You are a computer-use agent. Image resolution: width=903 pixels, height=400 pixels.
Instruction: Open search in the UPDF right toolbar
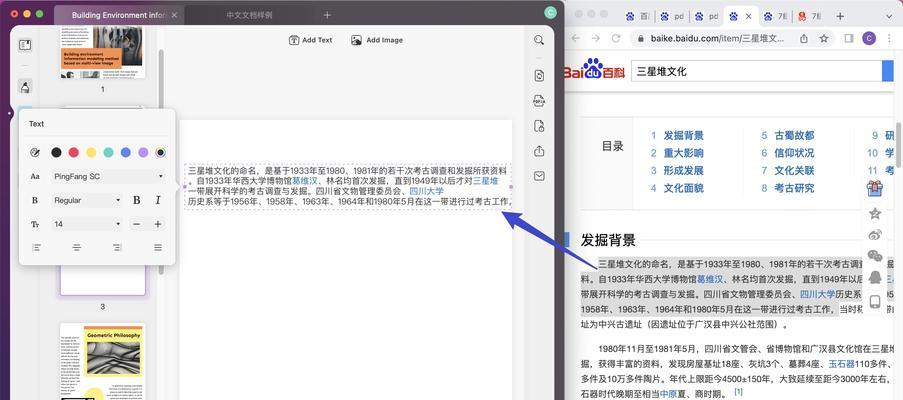(539, 40)
